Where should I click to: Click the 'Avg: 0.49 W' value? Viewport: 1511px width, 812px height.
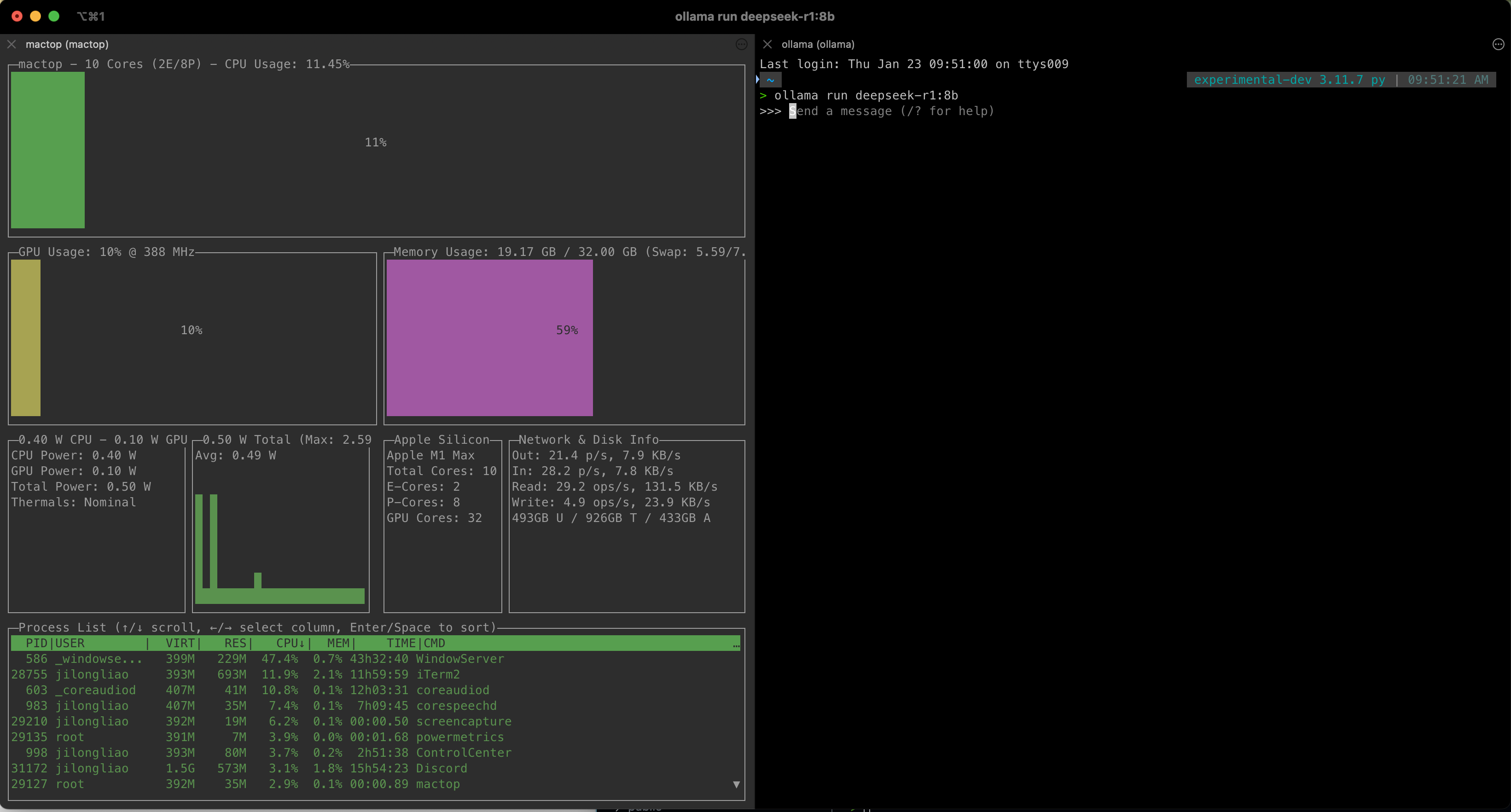click(x=235, y=455)
